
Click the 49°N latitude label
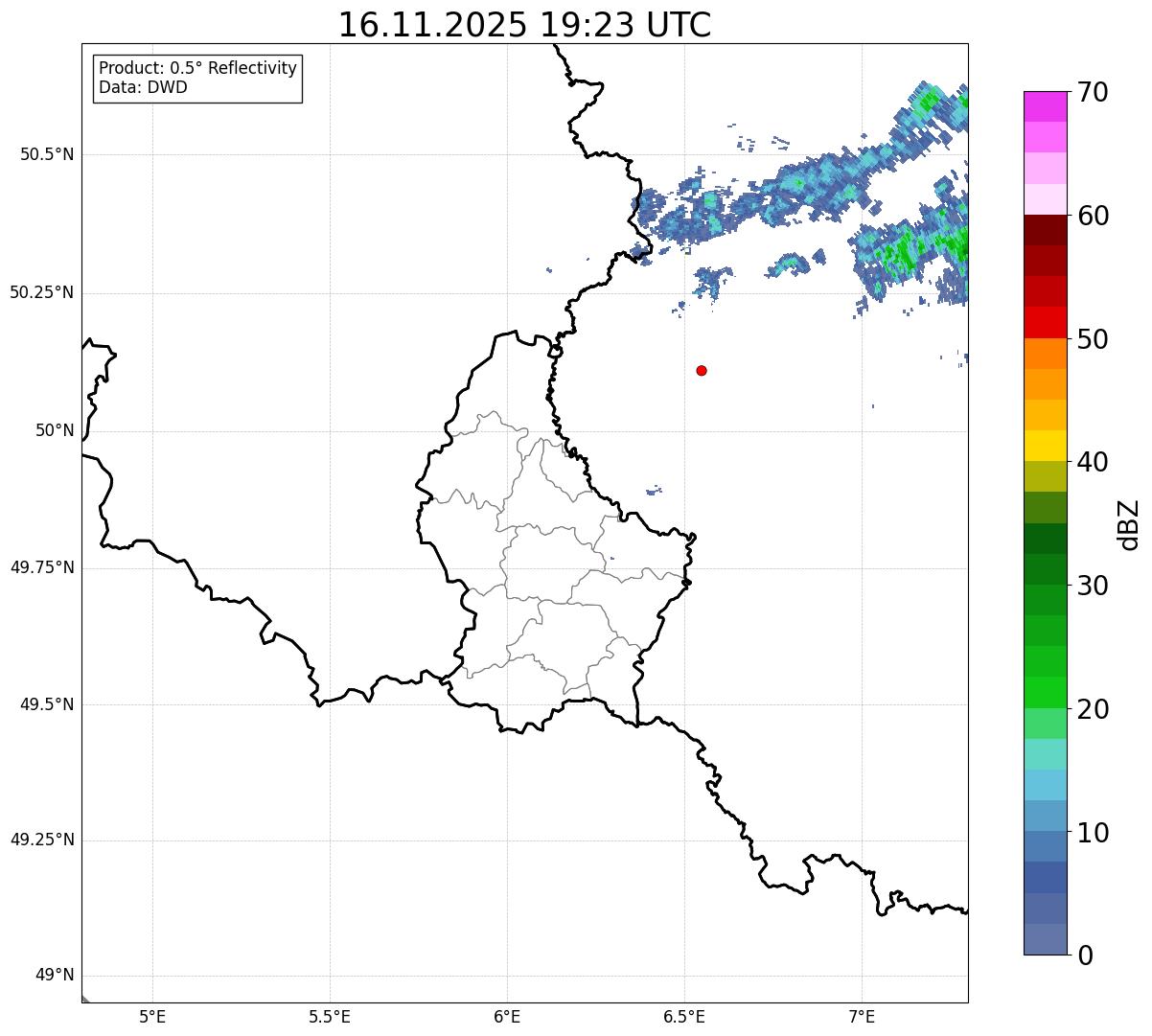[x=55, y=977]
